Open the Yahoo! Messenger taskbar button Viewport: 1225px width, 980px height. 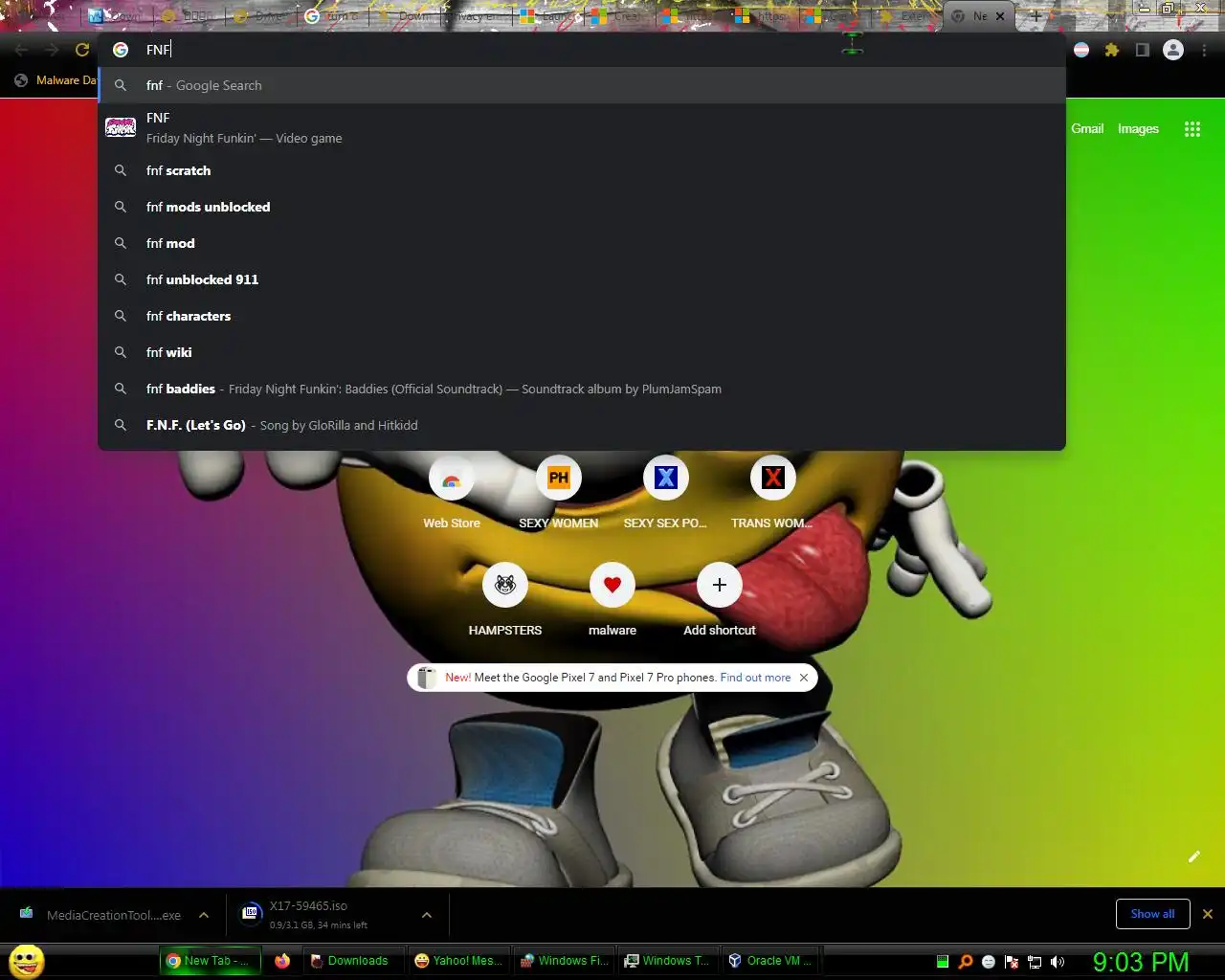pos(457,961)
